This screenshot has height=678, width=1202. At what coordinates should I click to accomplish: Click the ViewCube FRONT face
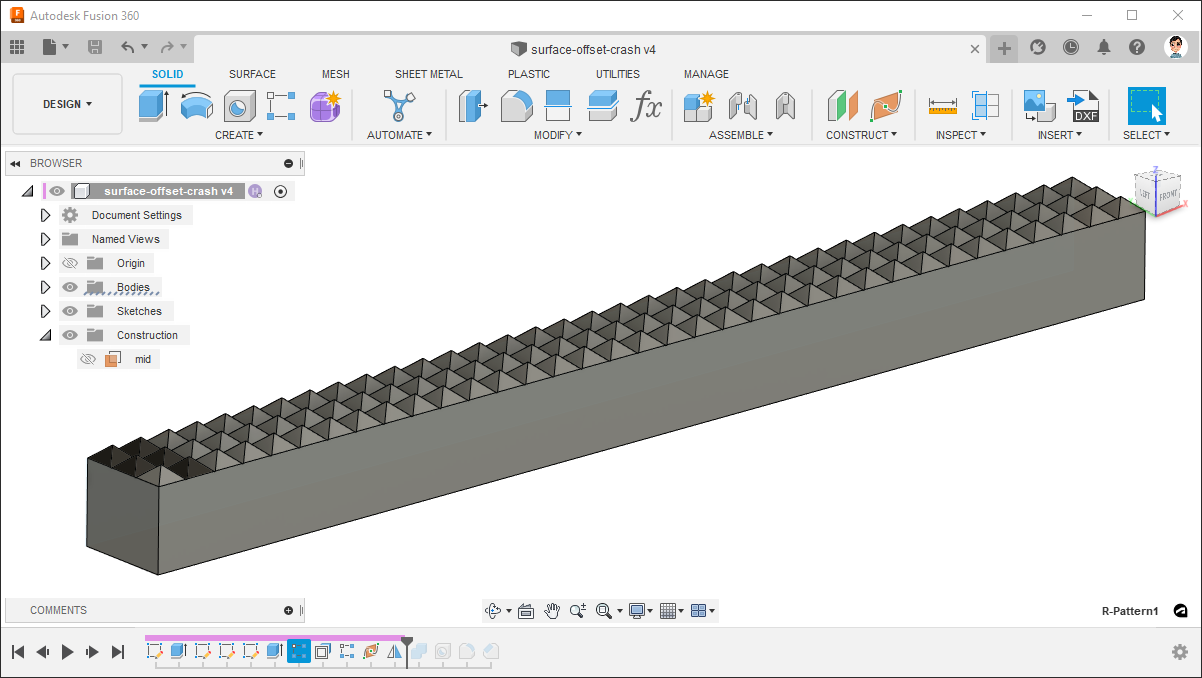[1167, 196]
